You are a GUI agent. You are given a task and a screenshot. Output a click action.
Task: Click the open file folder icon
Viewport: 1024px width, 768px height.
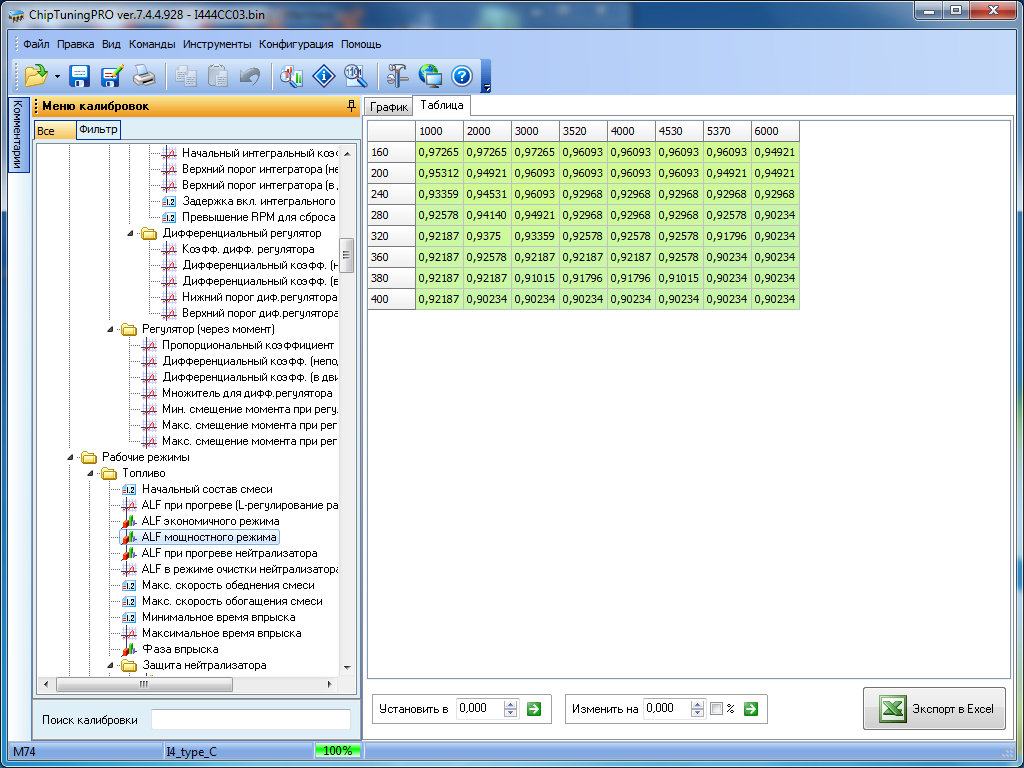point(36,76)
